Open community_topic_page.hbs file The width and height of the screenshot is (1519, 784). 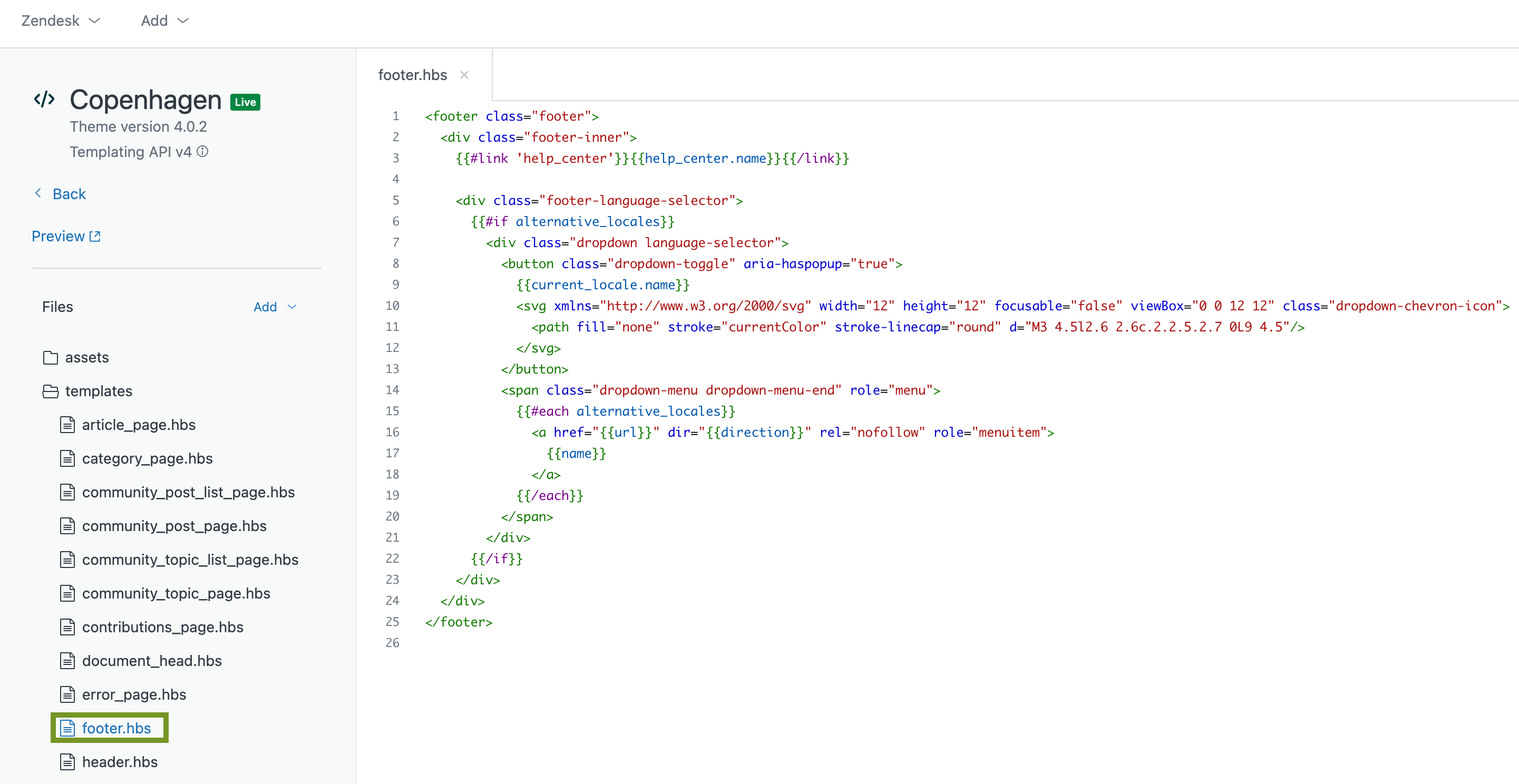(x=176, y=594)
